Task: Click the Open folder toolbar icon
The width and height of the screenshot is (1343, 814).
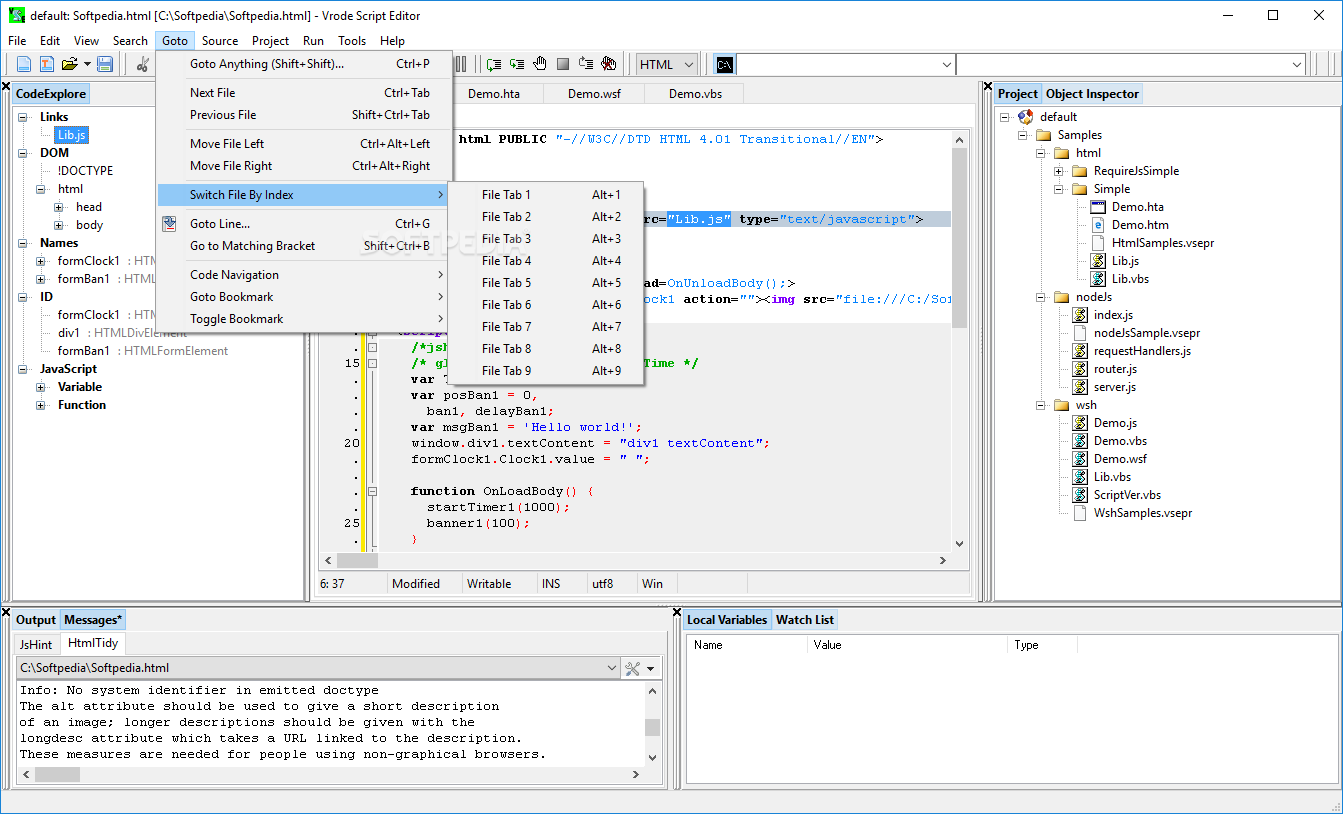Action: coord(69,64)
